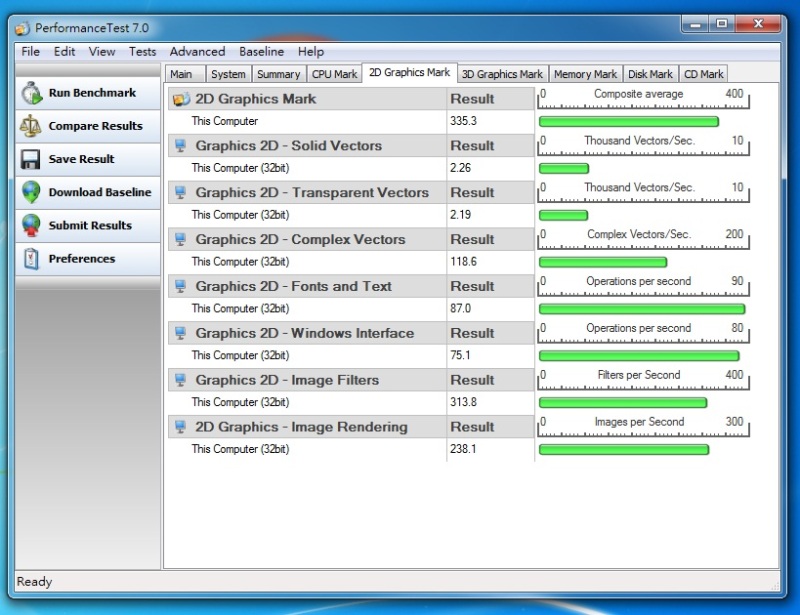Click the Save Result floppy disk icon
Screen dimensions: 800x615
pos(31,159)
